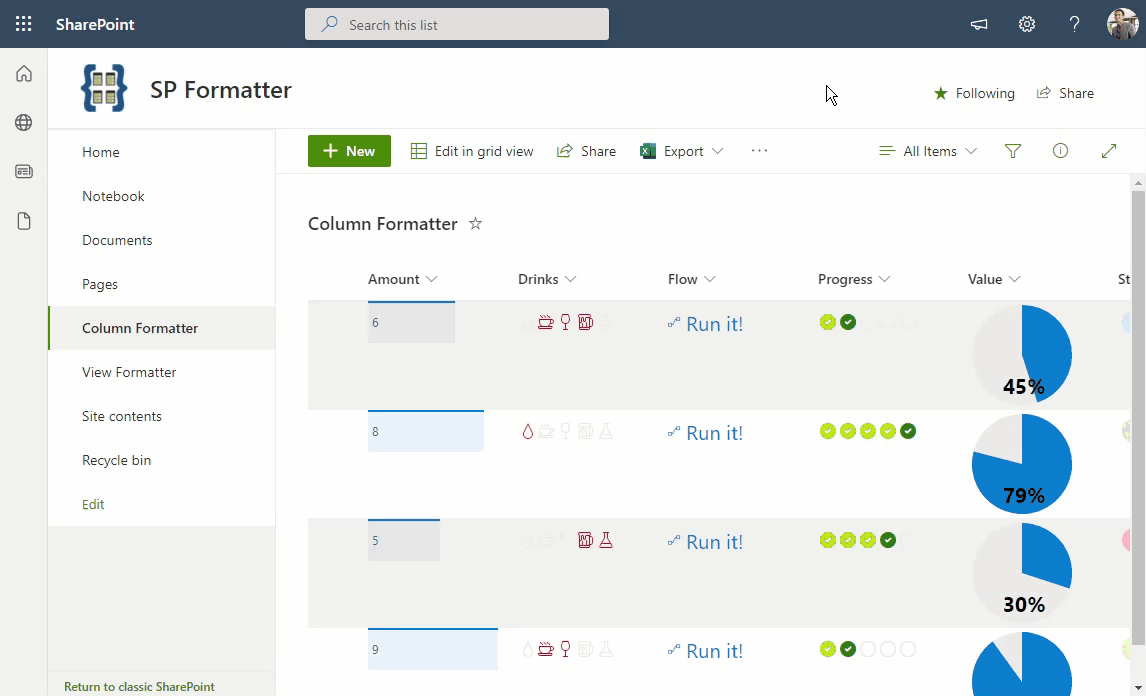This screenshot has height=696, width=1146.
Task: Select Site contents in side navigation
Action: coord(122,416)
